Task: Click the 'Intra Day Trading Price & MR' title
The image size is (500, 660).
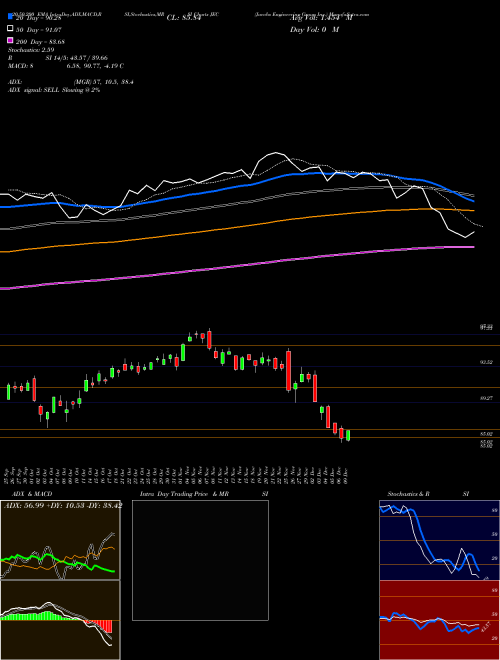Action: [x=184, y=494]
